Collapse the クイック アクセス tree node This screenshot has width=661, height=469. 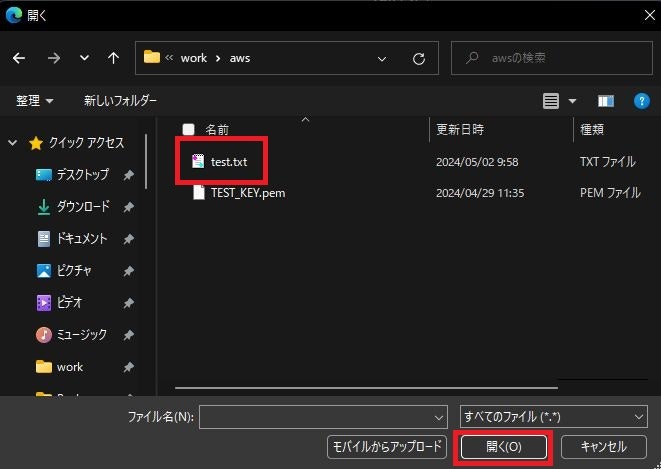coord(12,143)
